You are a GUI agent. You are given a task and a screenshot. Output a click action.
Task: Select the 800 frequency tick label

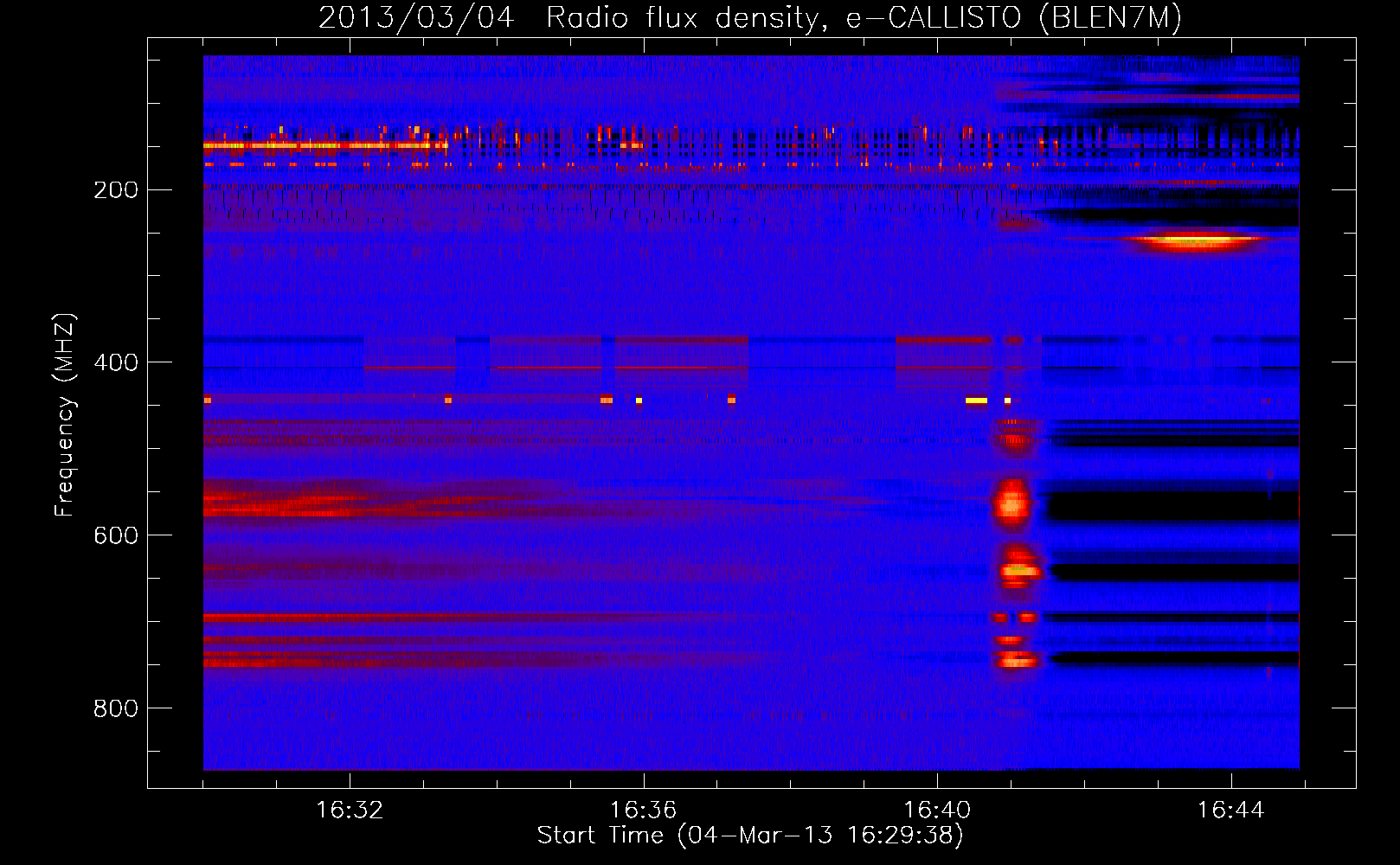(116, 708)
